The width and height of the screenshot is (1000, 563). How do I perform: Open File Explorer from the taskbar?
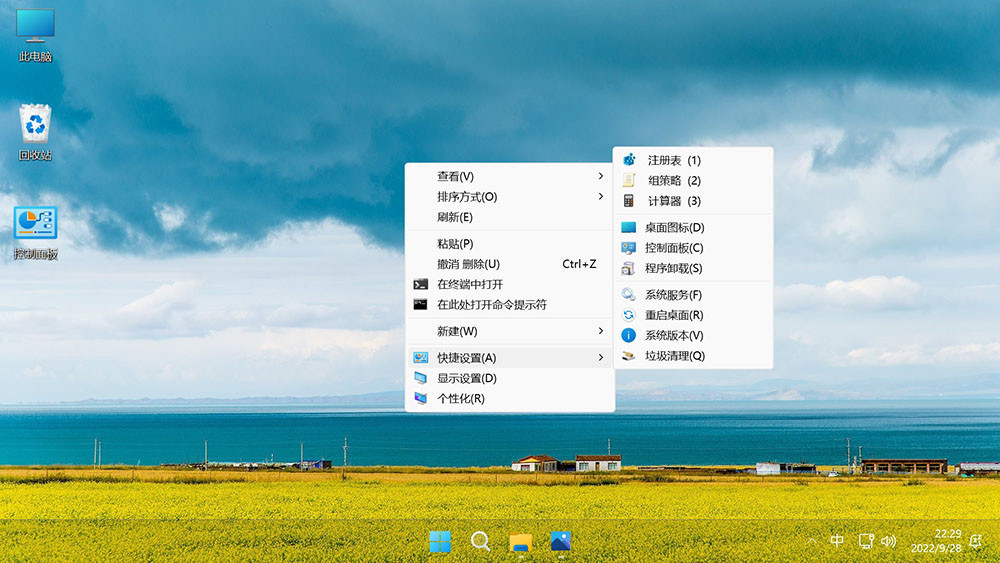coord(521,542)
